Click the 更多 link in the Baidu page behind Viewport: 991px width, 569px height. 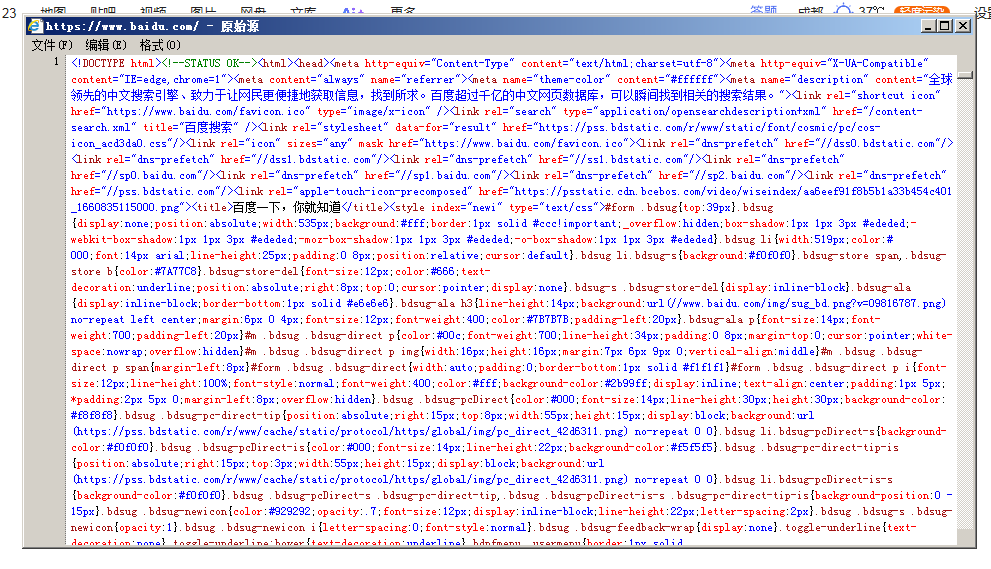click(x=403, y=11)
